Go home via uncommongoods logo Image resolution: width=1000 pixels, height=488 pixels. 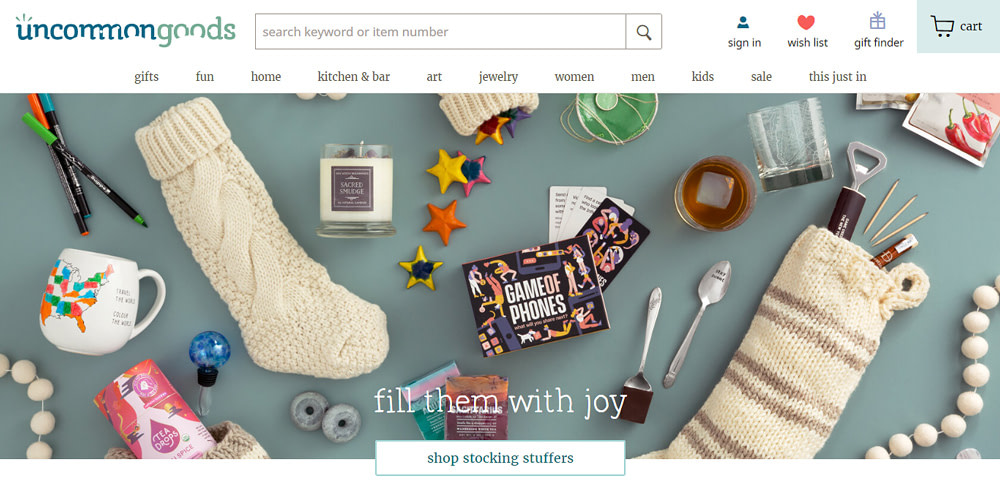point(126,30)
